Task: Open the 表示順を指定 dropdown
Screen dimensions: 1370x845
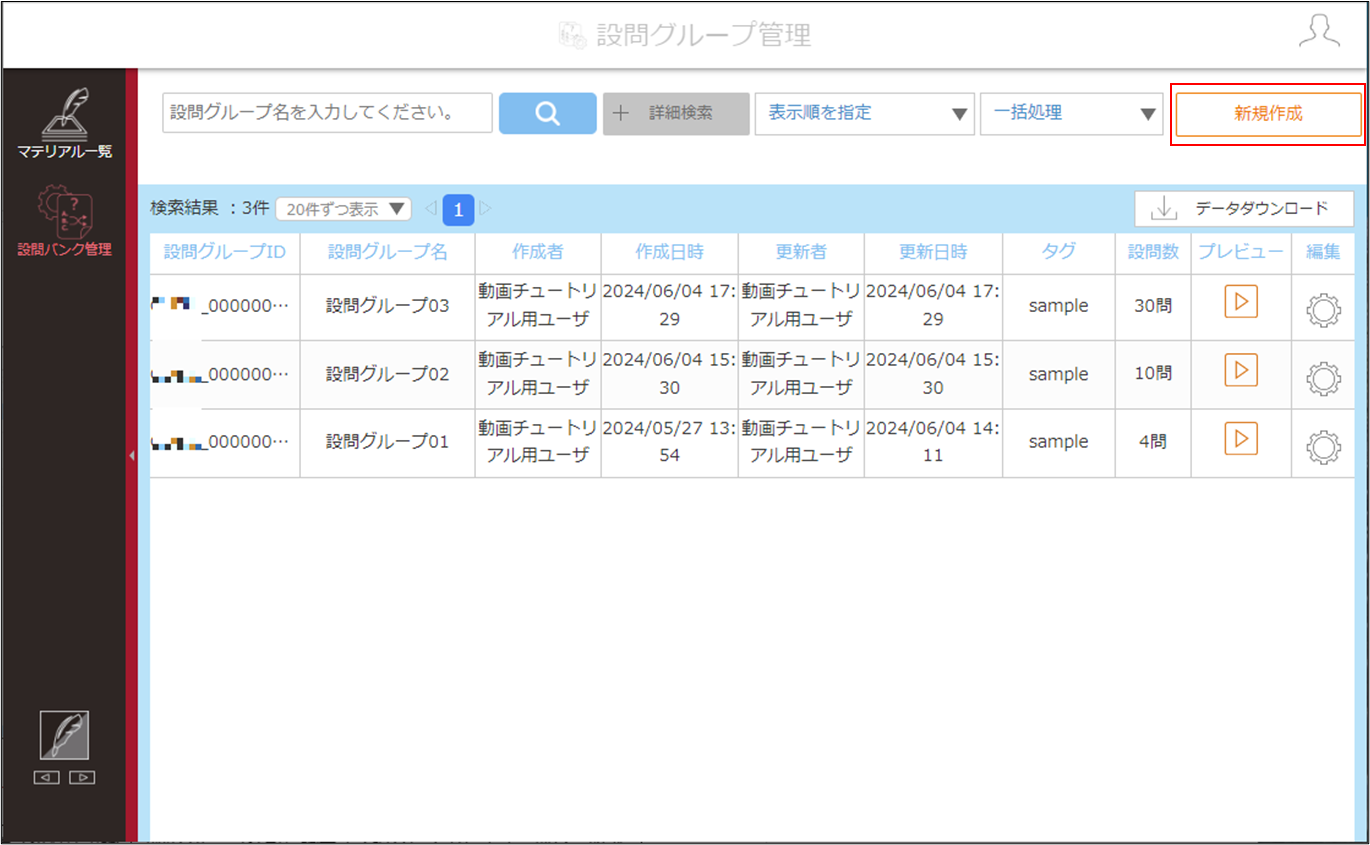Action: (x=865, y=113)
